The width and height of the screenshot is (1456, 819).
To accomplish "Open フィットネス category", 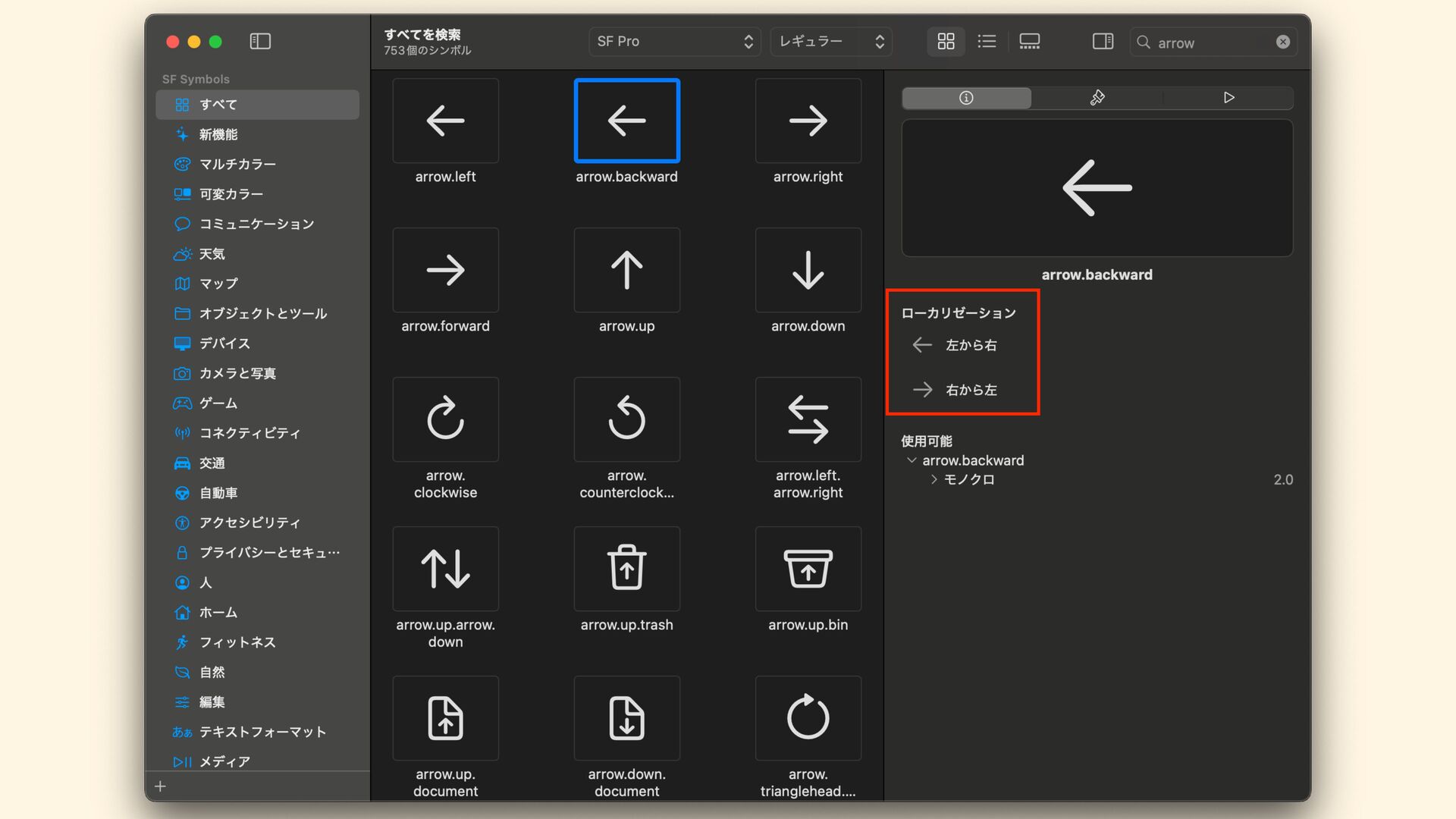I will pyautogui.click(x=257, y=642).
